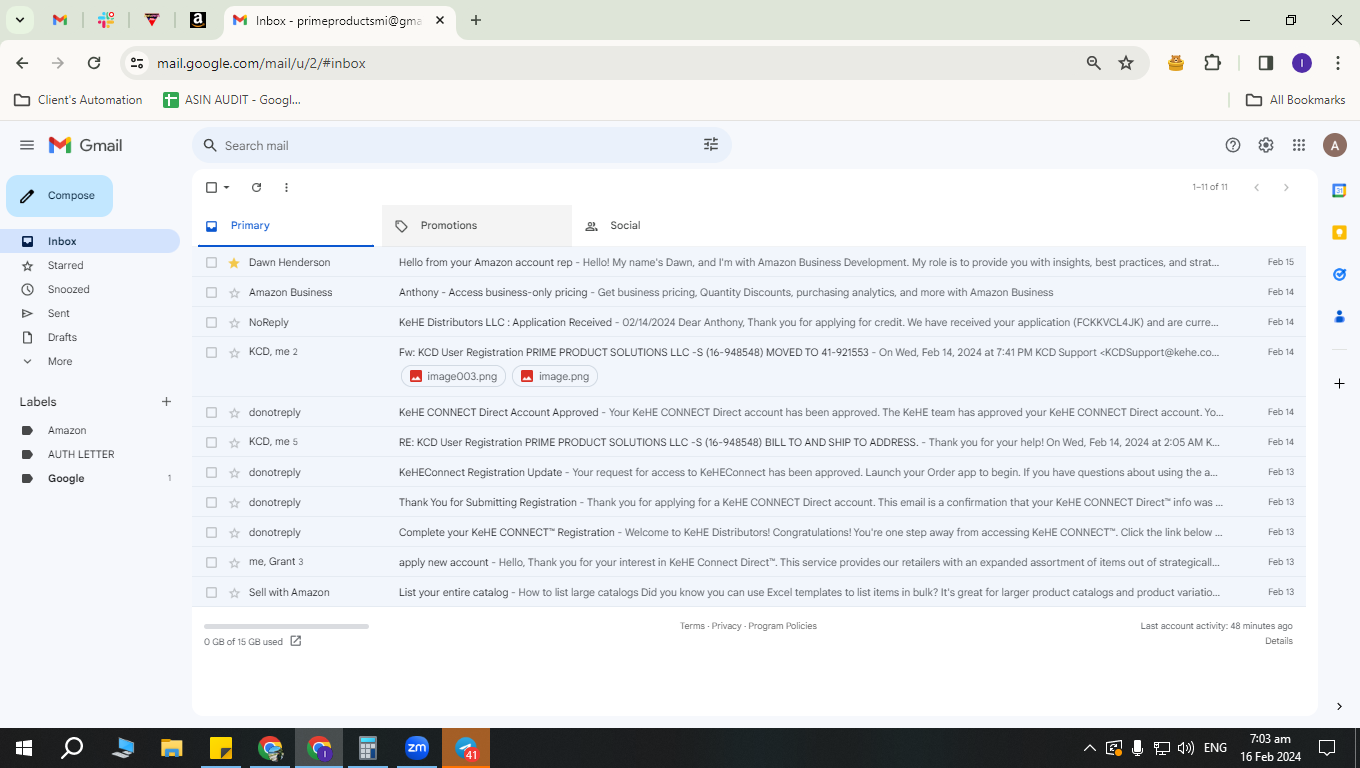Open storage management link icon
Viewport: 1360px width, 768px height.
tap(296, 641)
